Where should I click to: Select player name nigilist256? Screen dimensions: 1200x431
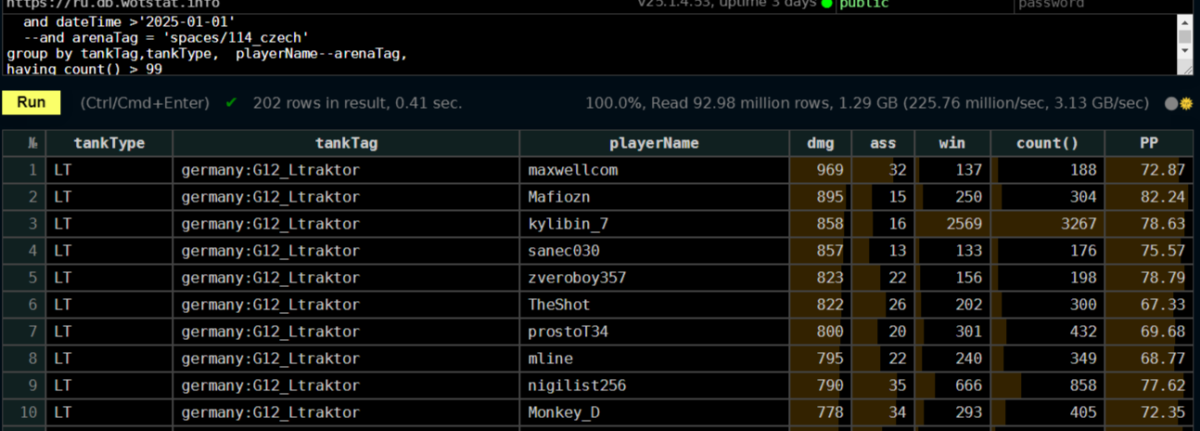click(577, 386)
